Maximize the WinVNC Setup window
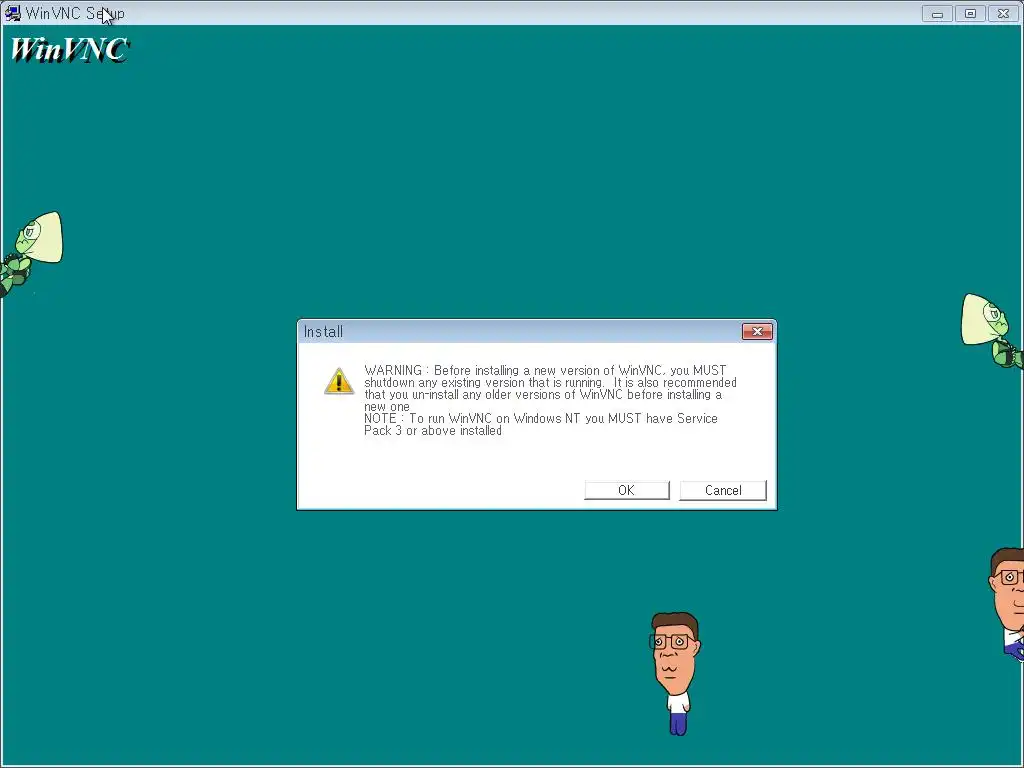 (970, 13)
